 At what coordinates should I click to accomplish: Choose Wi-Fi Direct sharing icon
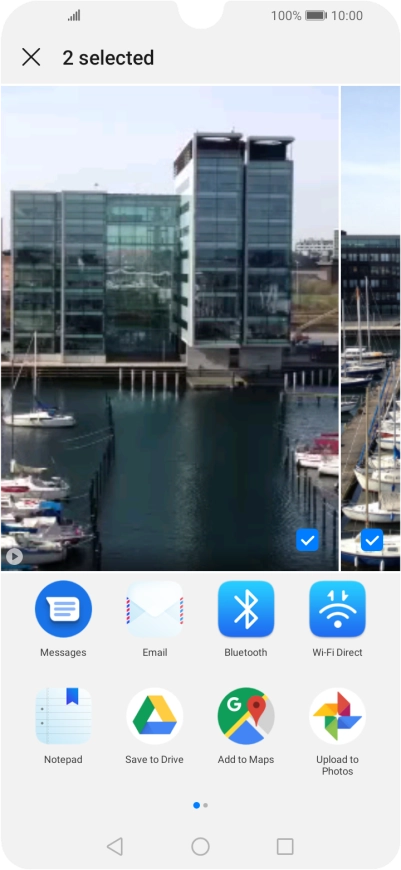tap(337, 609)
